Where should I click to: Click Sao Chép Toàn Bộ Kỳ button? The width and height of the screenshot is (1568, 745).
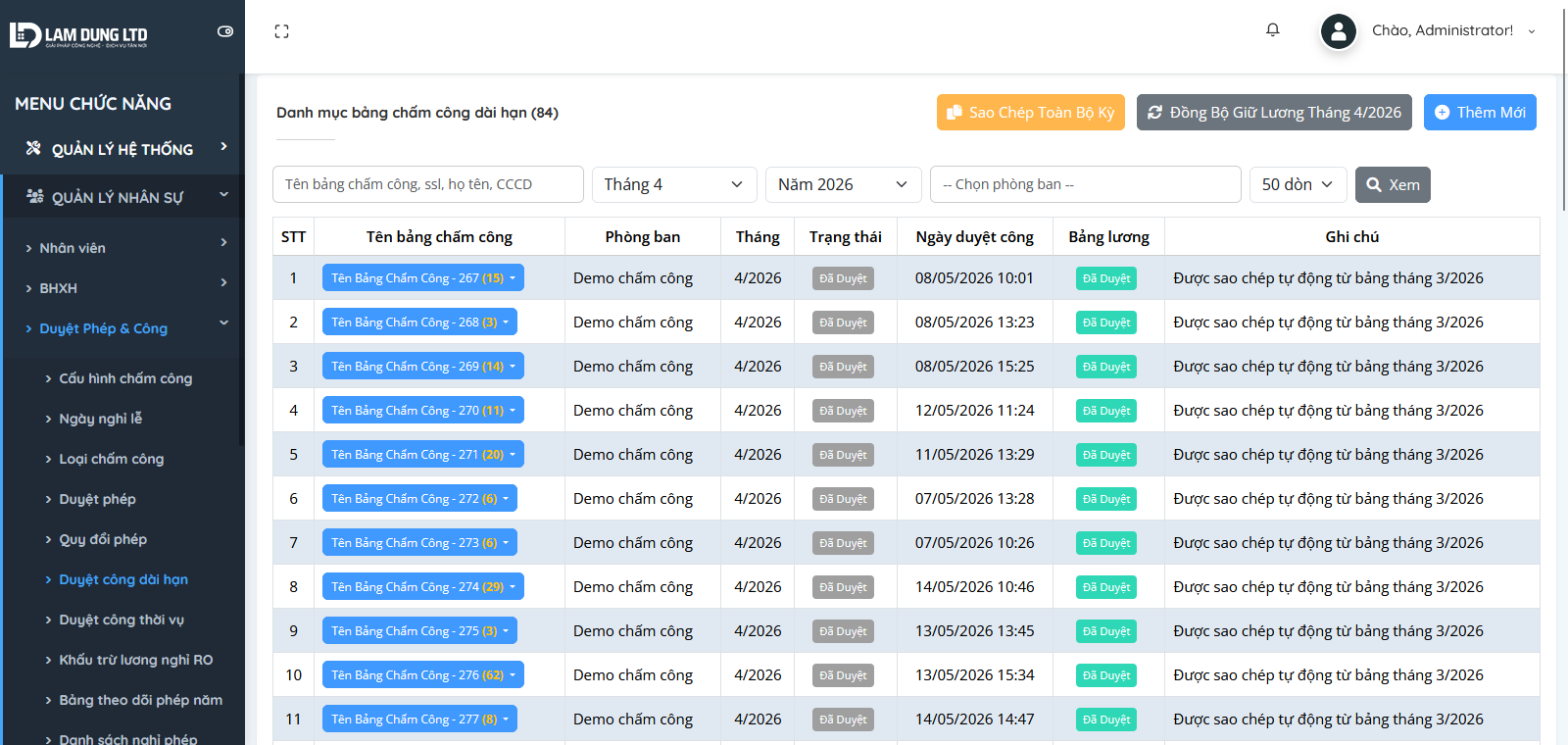[x=1031, y=112]
